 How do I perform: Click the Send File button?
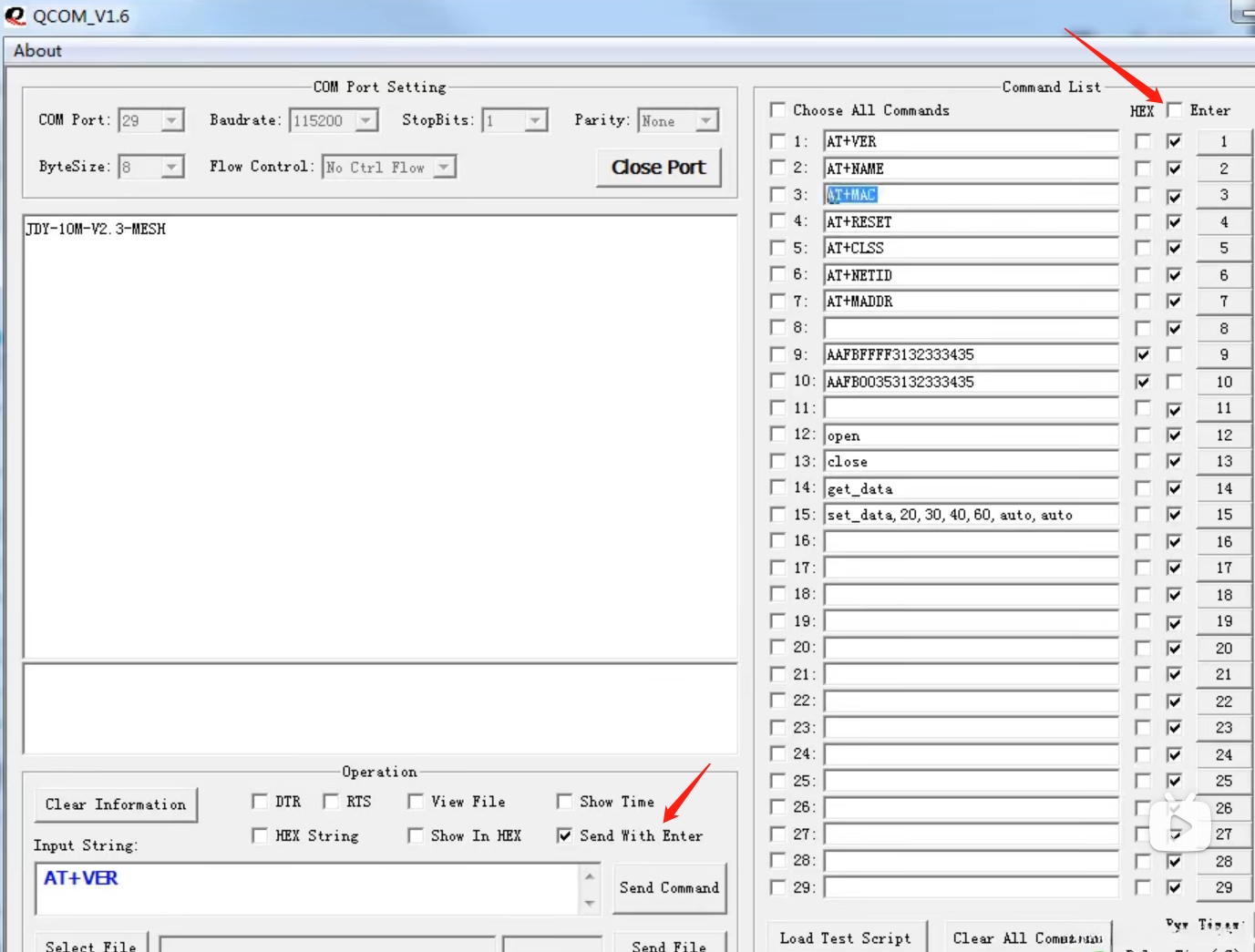pos(670,944)
